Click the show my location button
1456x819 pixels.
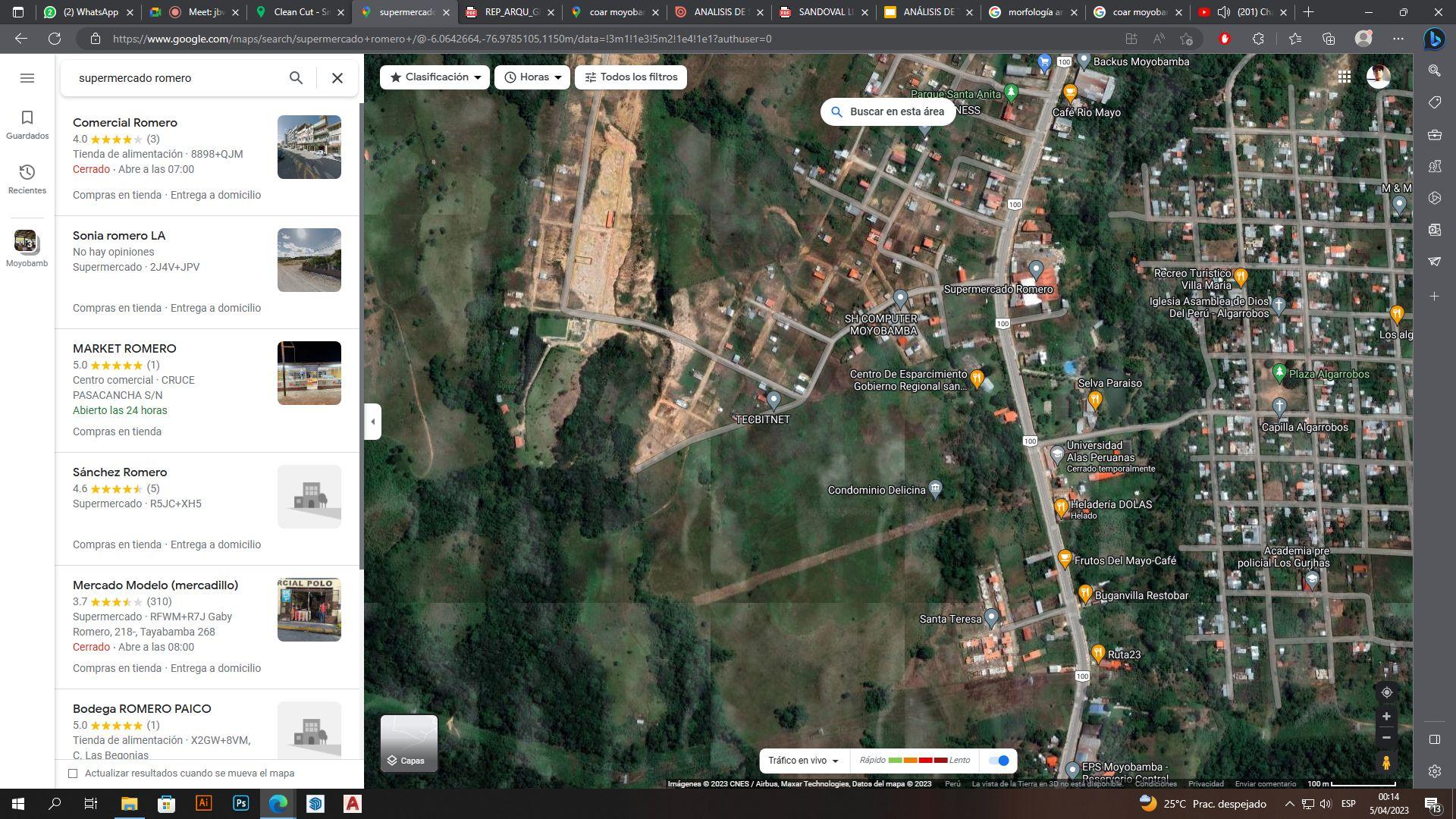point(1386,692)
